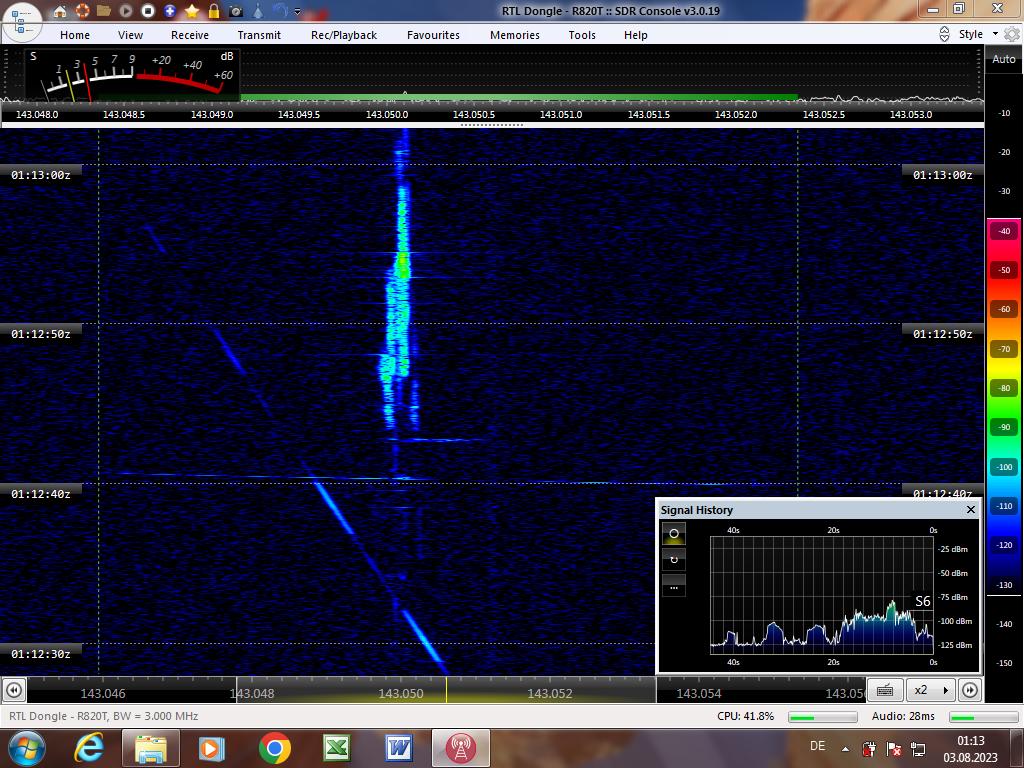Click the reset arrow button in Signal History
The image size is (1024, 768).
pos(674,560)
